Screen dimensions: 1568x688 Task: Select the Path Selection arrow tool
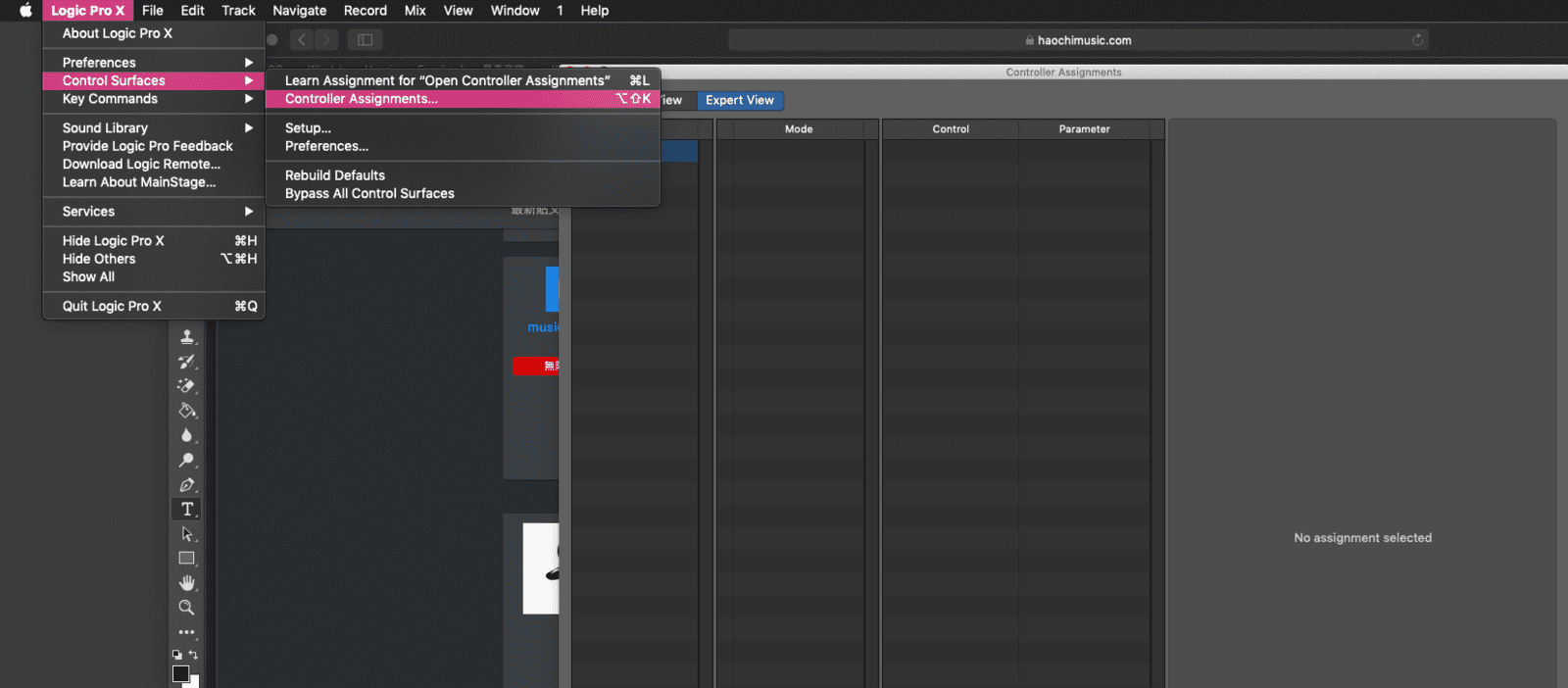tap(187, 534)
